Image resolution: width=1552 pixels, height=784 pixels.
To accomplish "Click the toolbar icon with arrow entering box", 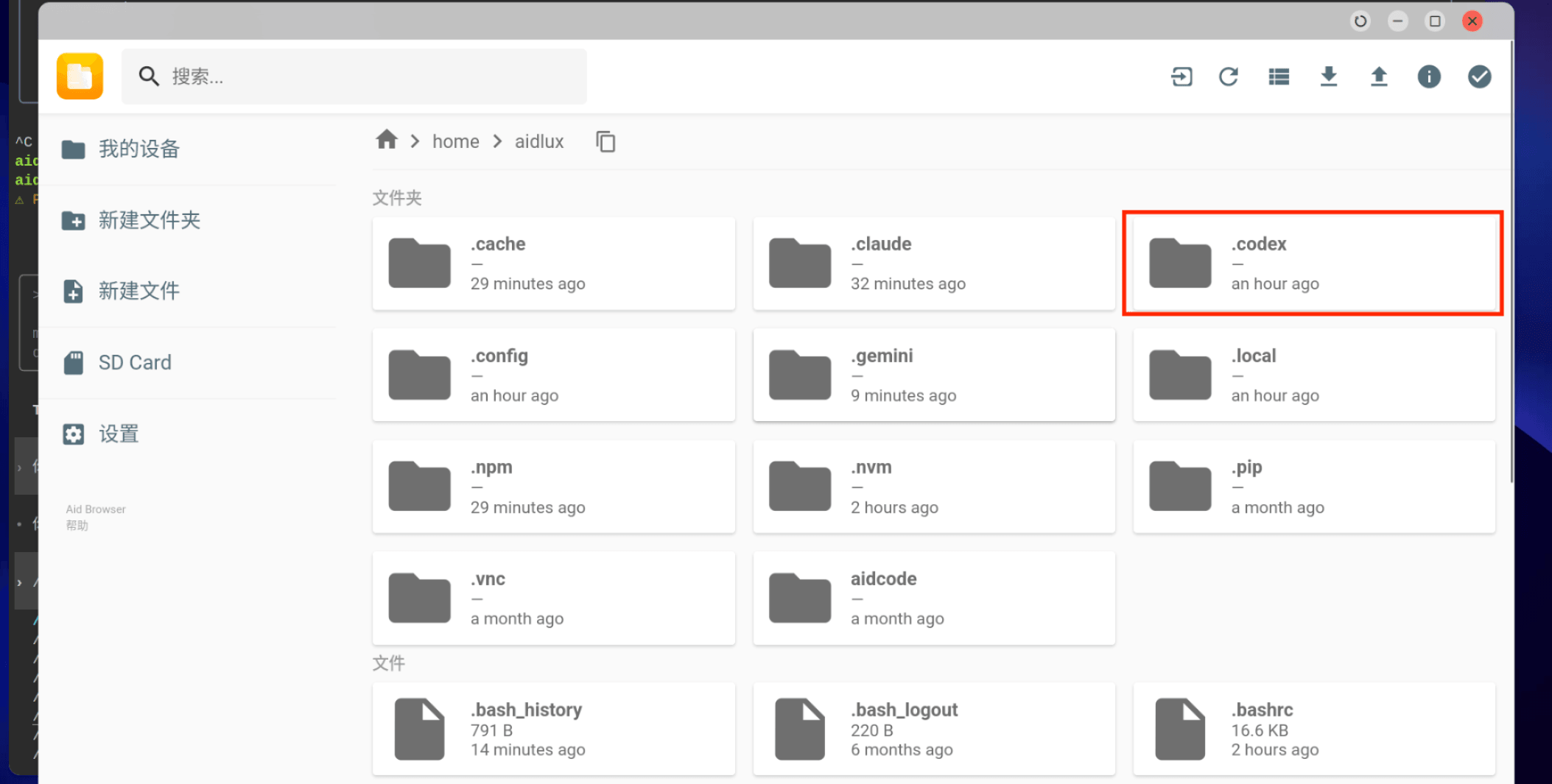I will (1181, 77).
